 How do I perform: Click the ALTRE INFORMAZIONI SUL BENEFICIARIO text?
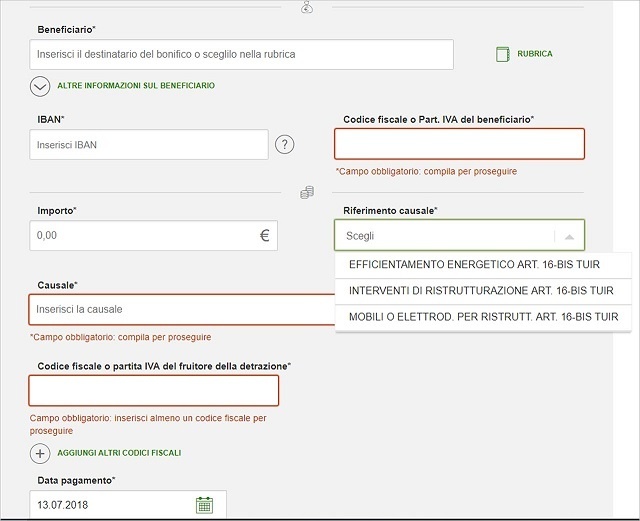(x=135, y=86)
